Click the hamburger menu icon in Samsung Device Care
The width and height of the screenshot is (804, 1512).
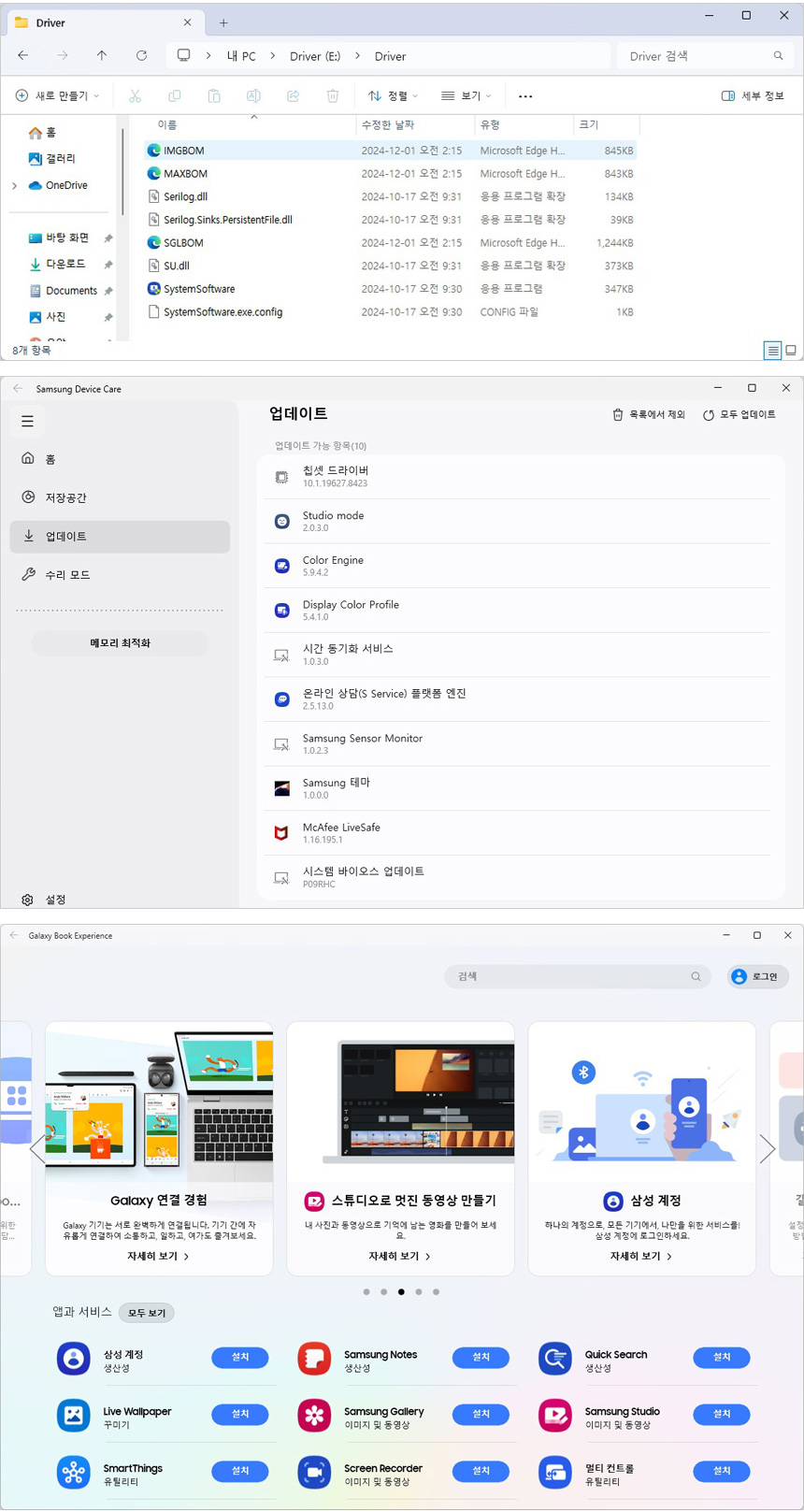[x=27, y=422]
